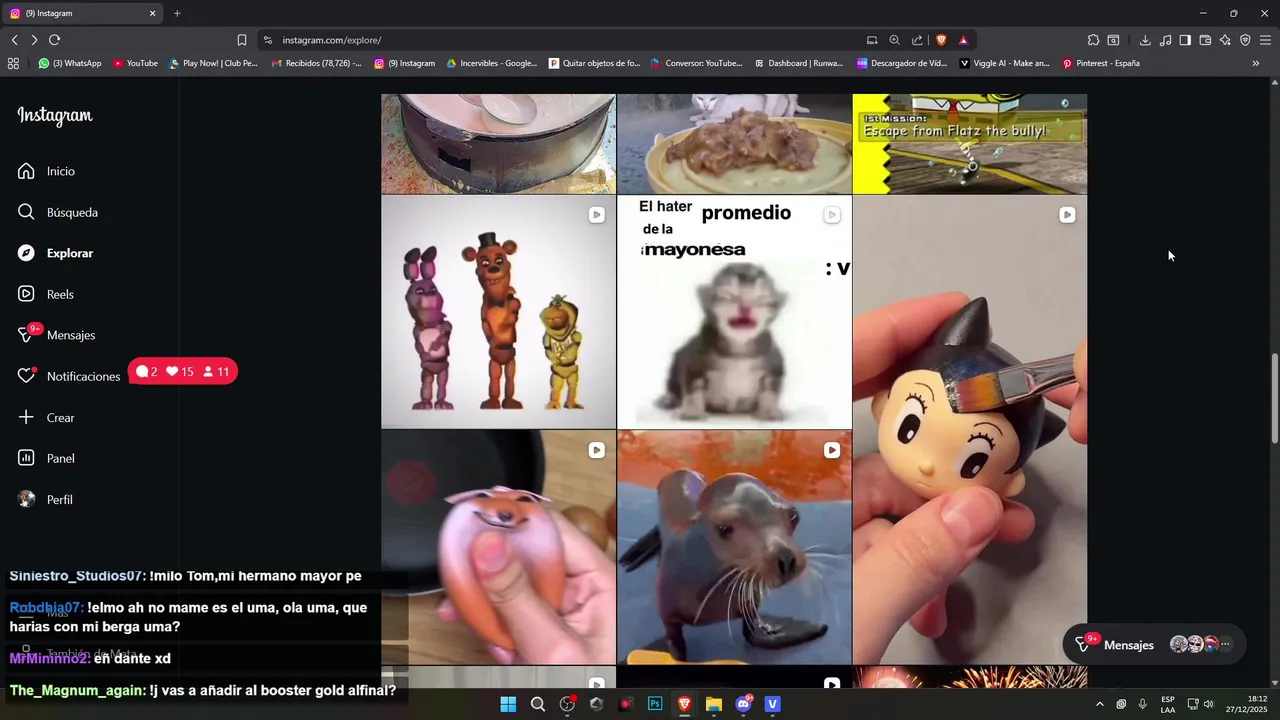Open the Búsqueda search panel
This screenshot has height=720, width=1280.
pos(58,212)
